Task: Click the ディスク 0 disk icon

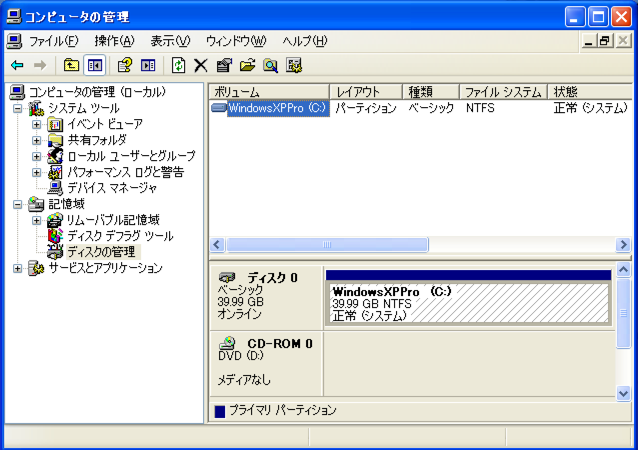Action: [x=227, y=277]
